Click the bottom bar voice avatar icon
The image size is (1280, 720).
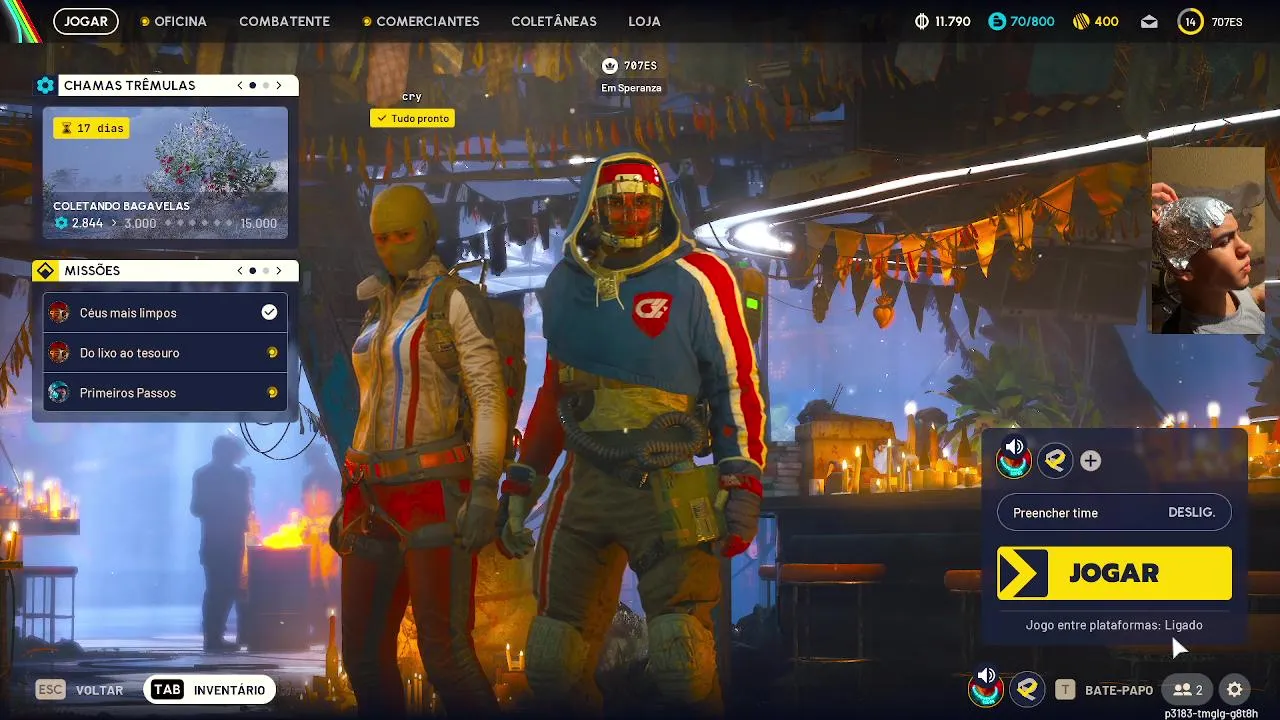986,688
